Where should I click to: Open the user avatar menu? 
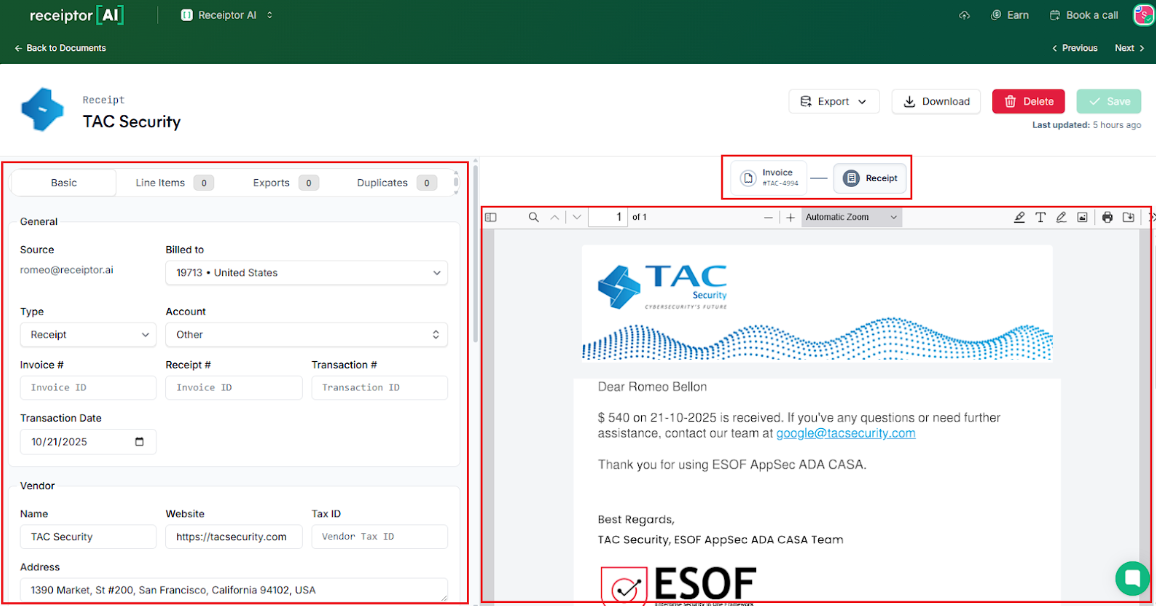(1144, 15)
